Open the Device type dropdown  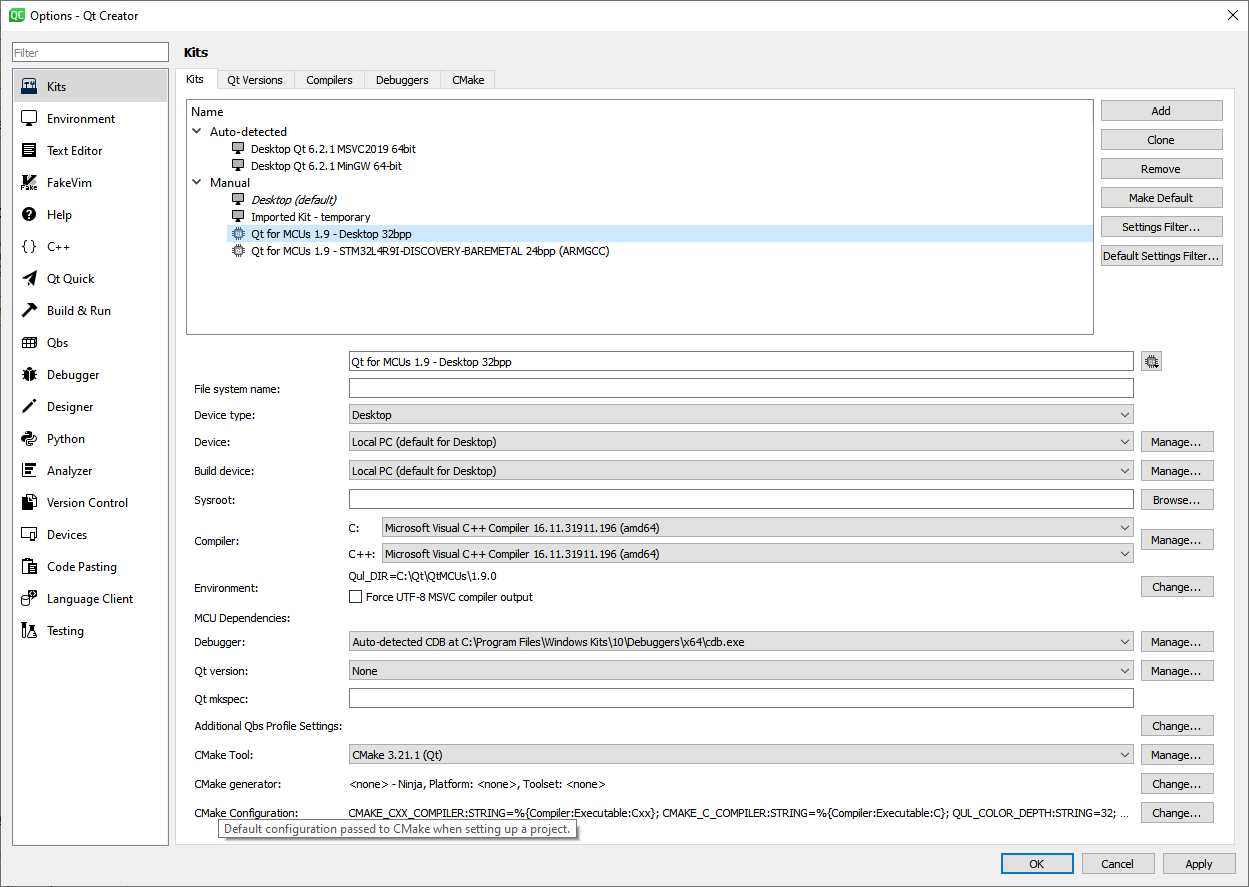740,415
